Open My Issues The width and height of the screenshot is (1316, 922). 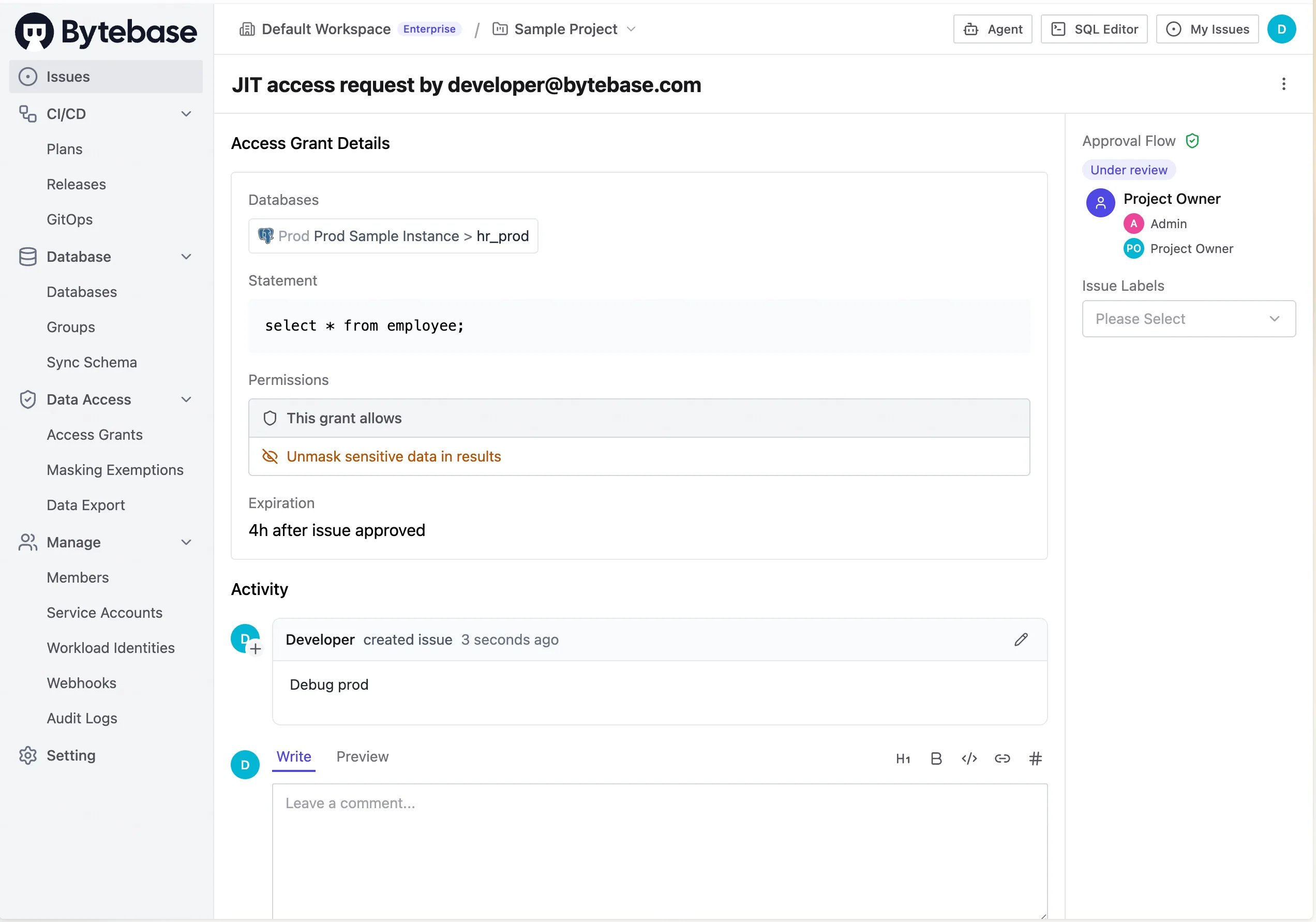coord(1207,29)
